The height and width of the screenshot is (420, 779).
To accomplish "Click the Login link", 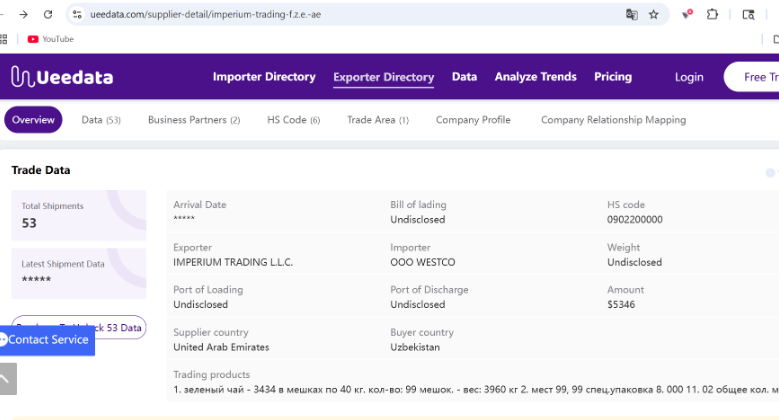I will 689,77.
